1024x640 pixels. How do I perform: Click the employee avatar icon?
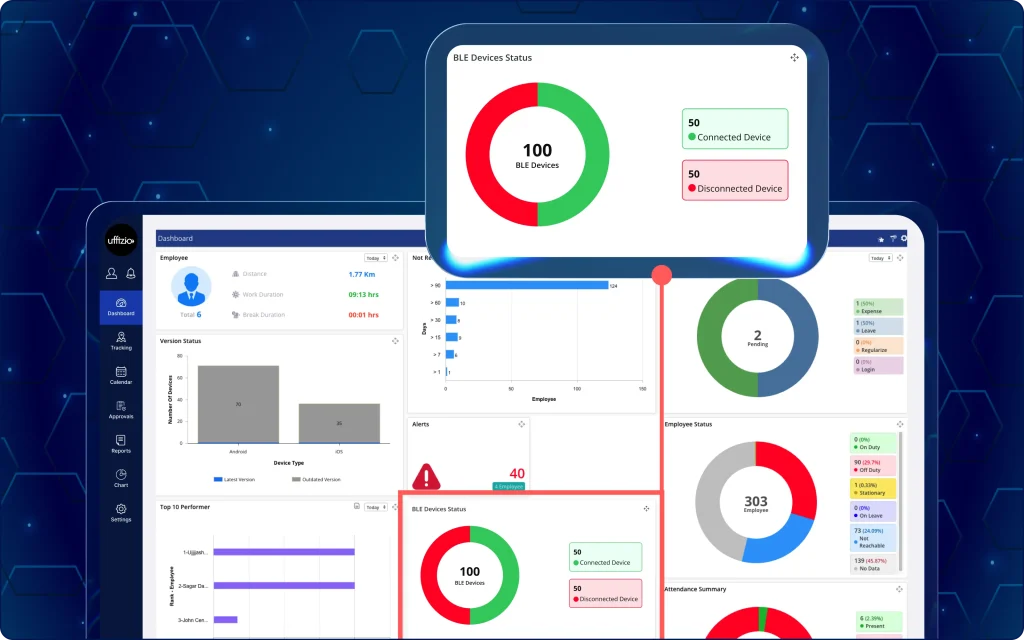click(x=191, y=286)
